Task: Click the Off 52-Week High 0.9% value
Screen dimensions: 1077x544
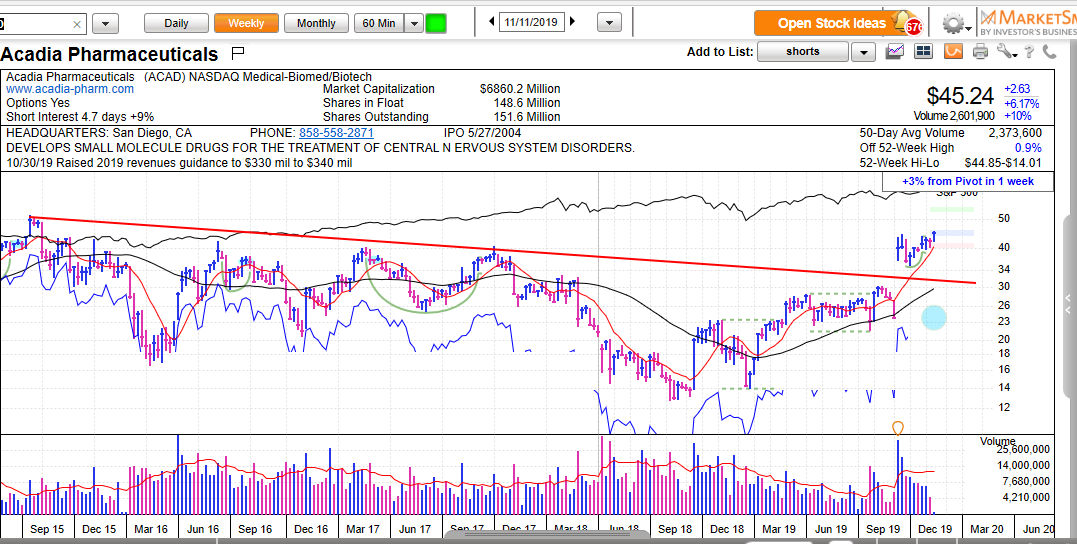Action: [x=1028, y=148]
